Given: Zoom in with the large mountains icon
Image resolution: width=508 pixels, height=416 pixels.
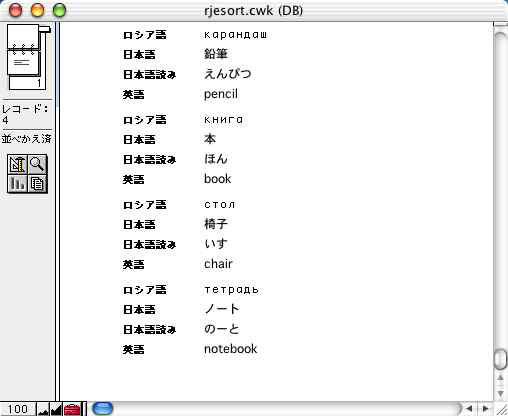Looking at the screenshot, I should click(x=56, y=409).
